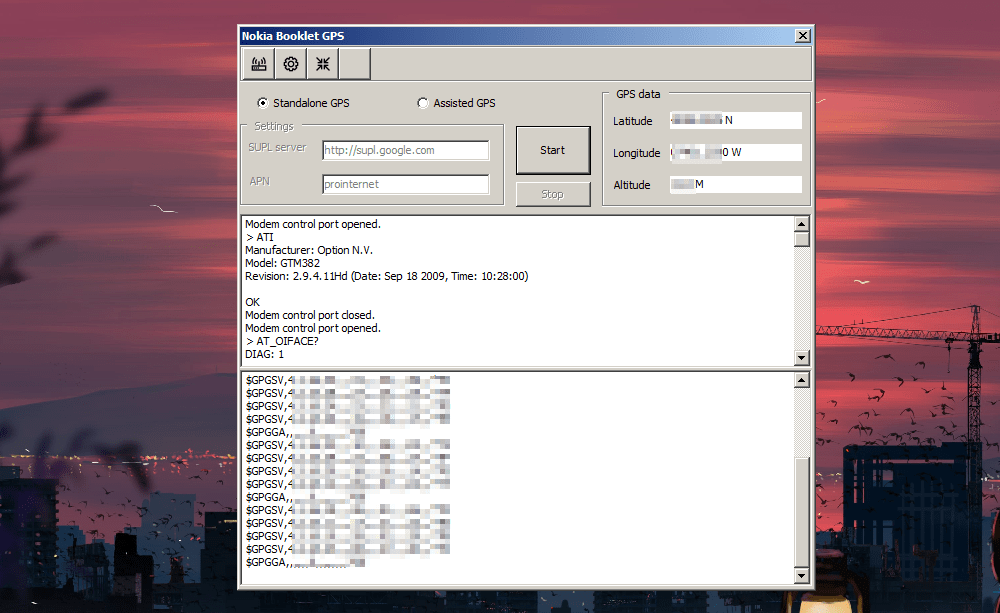This screenshot has width=1000, height=613.
Task: Click the modem/router toolbar icon
Action: pyautogui.click(x=258, y=64)
